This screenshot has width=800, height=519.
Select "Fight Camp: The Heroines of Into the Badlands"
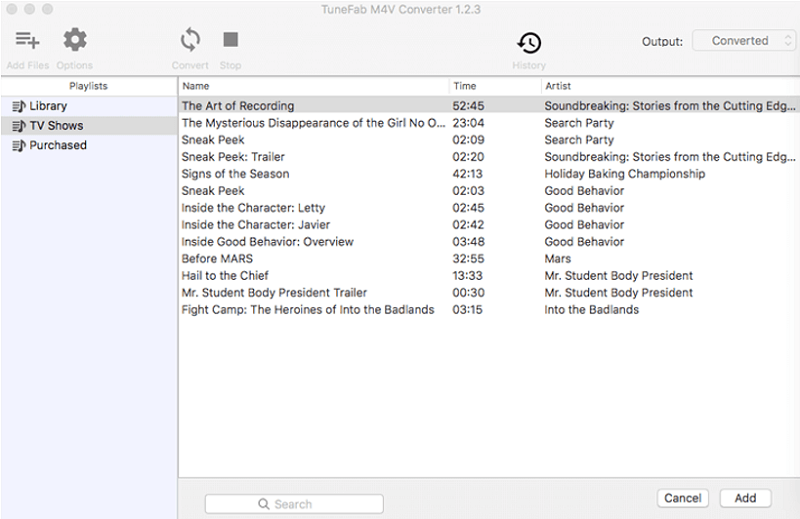tap(489, 309)
